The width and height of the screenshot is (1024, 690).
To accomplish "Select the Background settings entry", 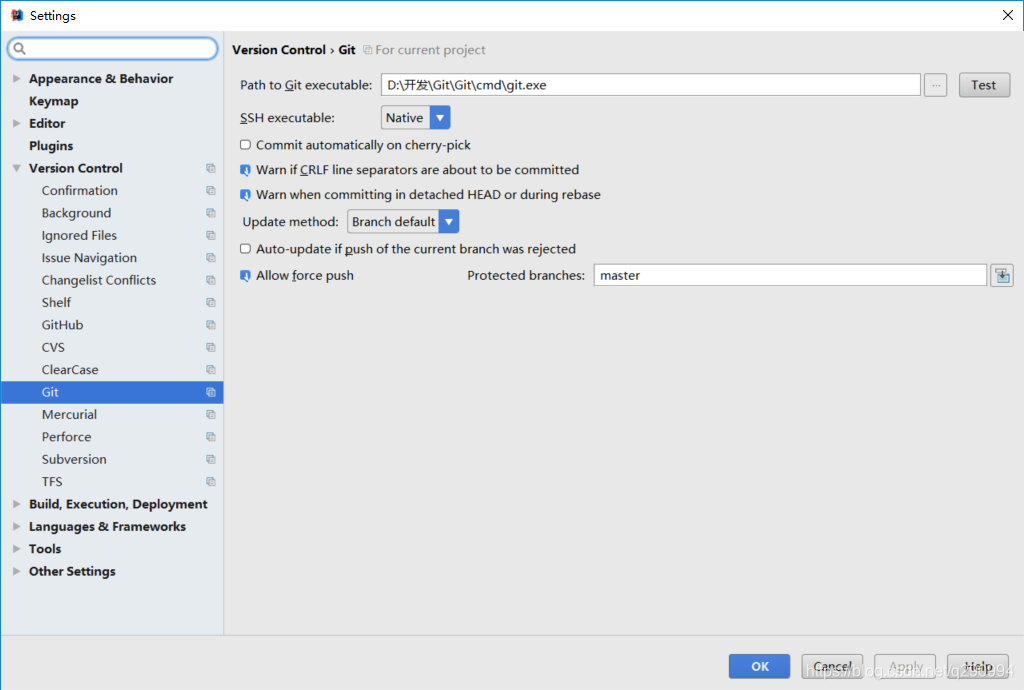I will 76,213.
